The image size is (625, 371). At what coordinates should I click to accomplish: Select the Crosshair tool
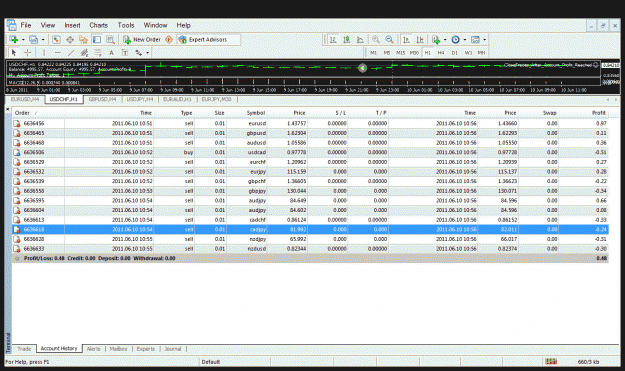tap(28, 53)
